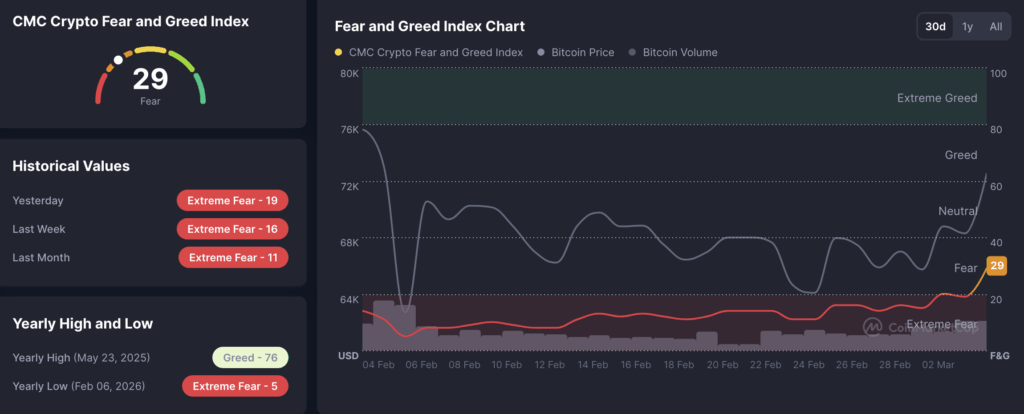1024x414 pixels.
Task: Select the 1y time range
Action: pos(967,27)
